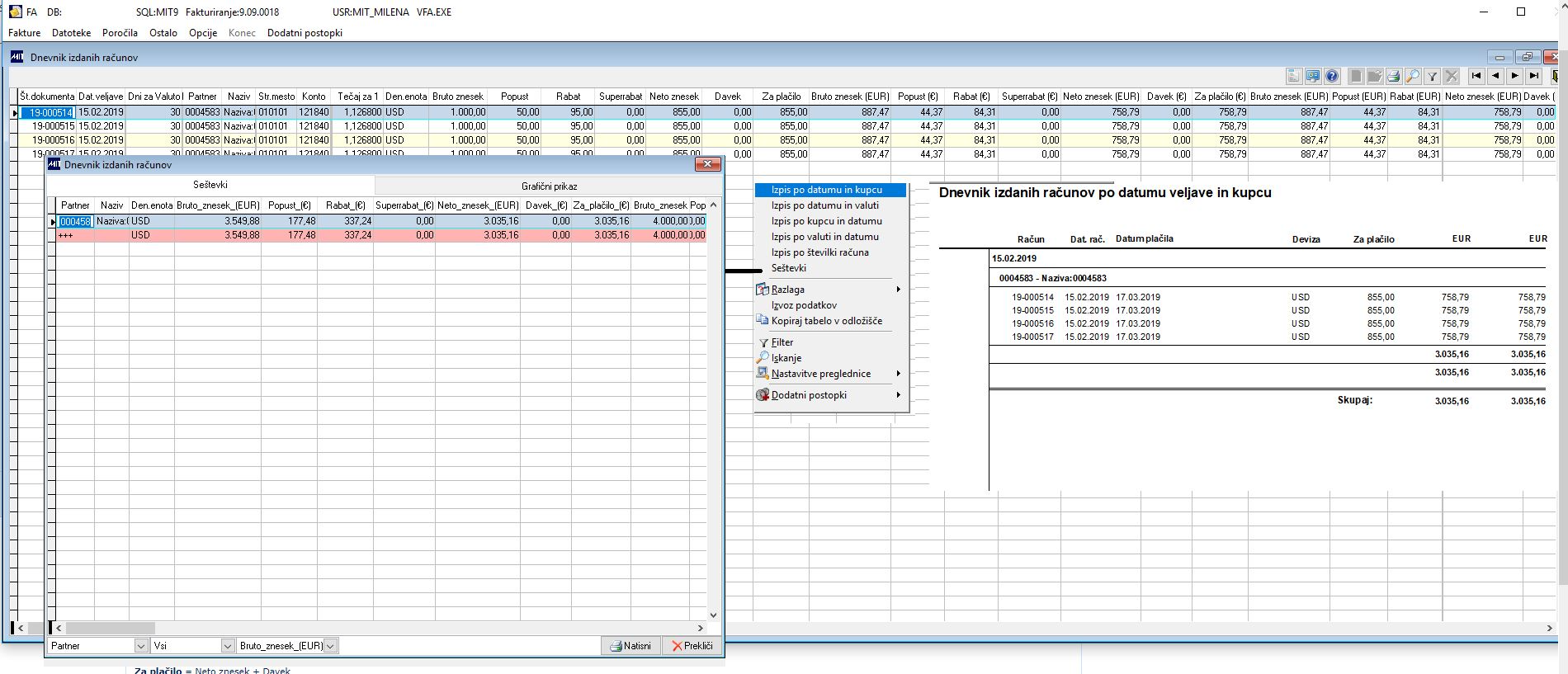Jump to first record arrow
The height and width of the screenshot is (674, 1568).
coord(1476,76)
